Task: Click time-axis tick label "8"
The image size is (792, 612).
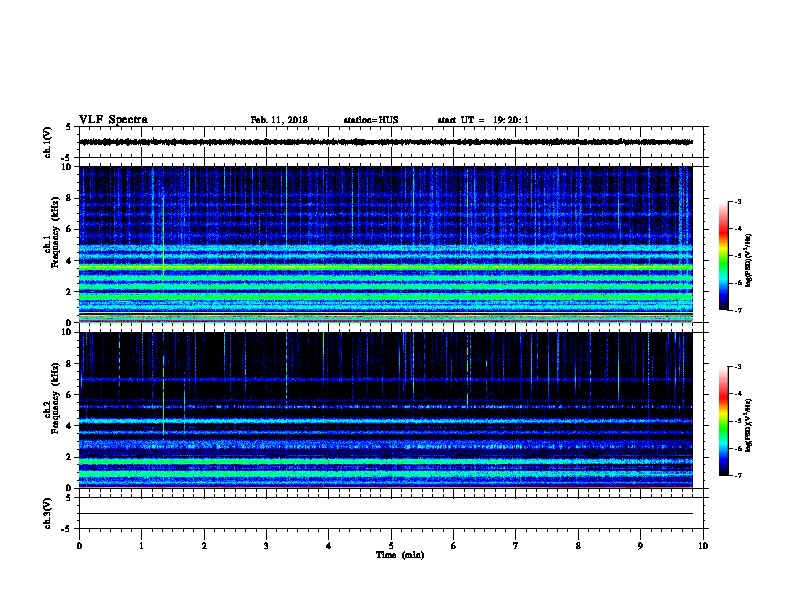Action: 578,545
